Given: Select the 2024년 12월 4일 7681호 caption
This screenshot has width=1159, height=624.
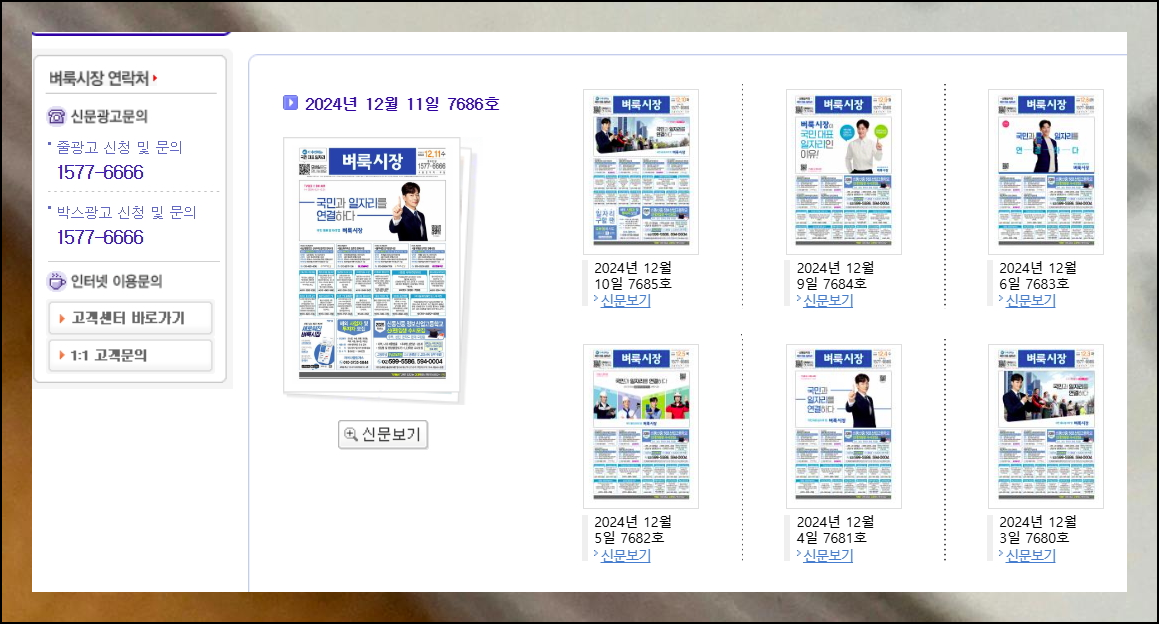Looking at the screenshot, I should (x=835, y=530).
